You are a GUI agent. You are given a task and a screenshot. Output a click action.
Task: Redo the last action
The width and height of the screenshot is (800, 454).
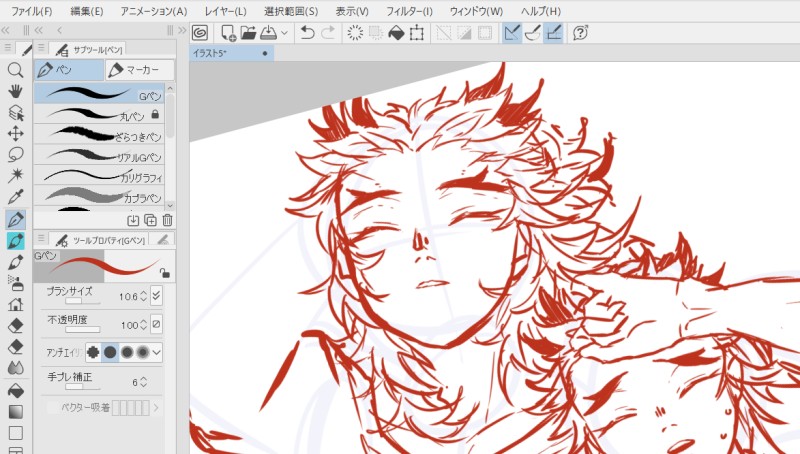(328, 33)
